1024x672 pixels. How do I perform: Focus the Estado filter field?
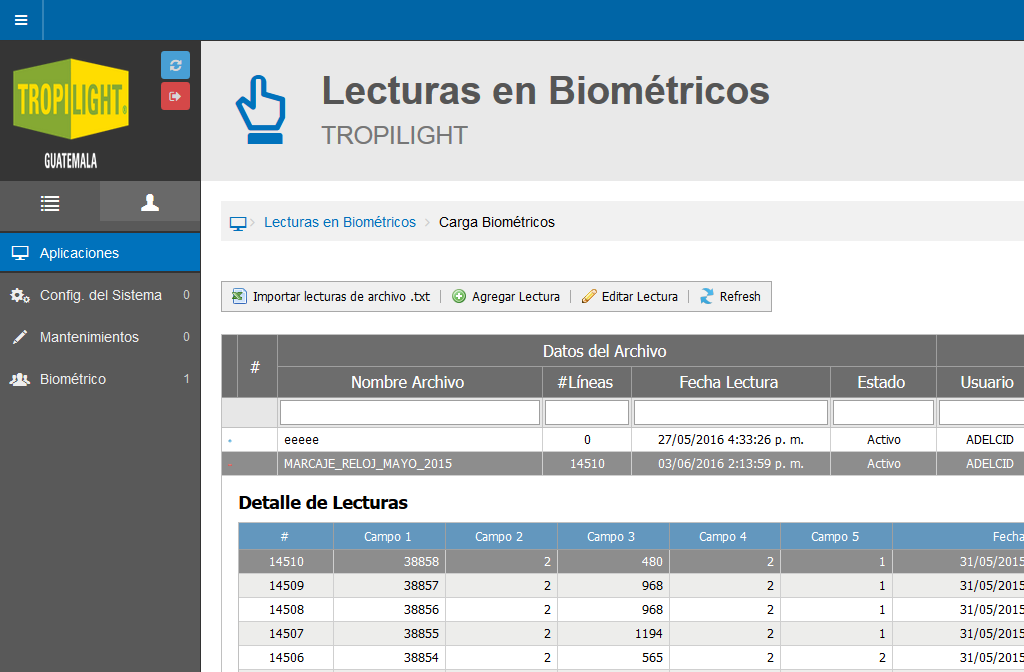(883, 413)
